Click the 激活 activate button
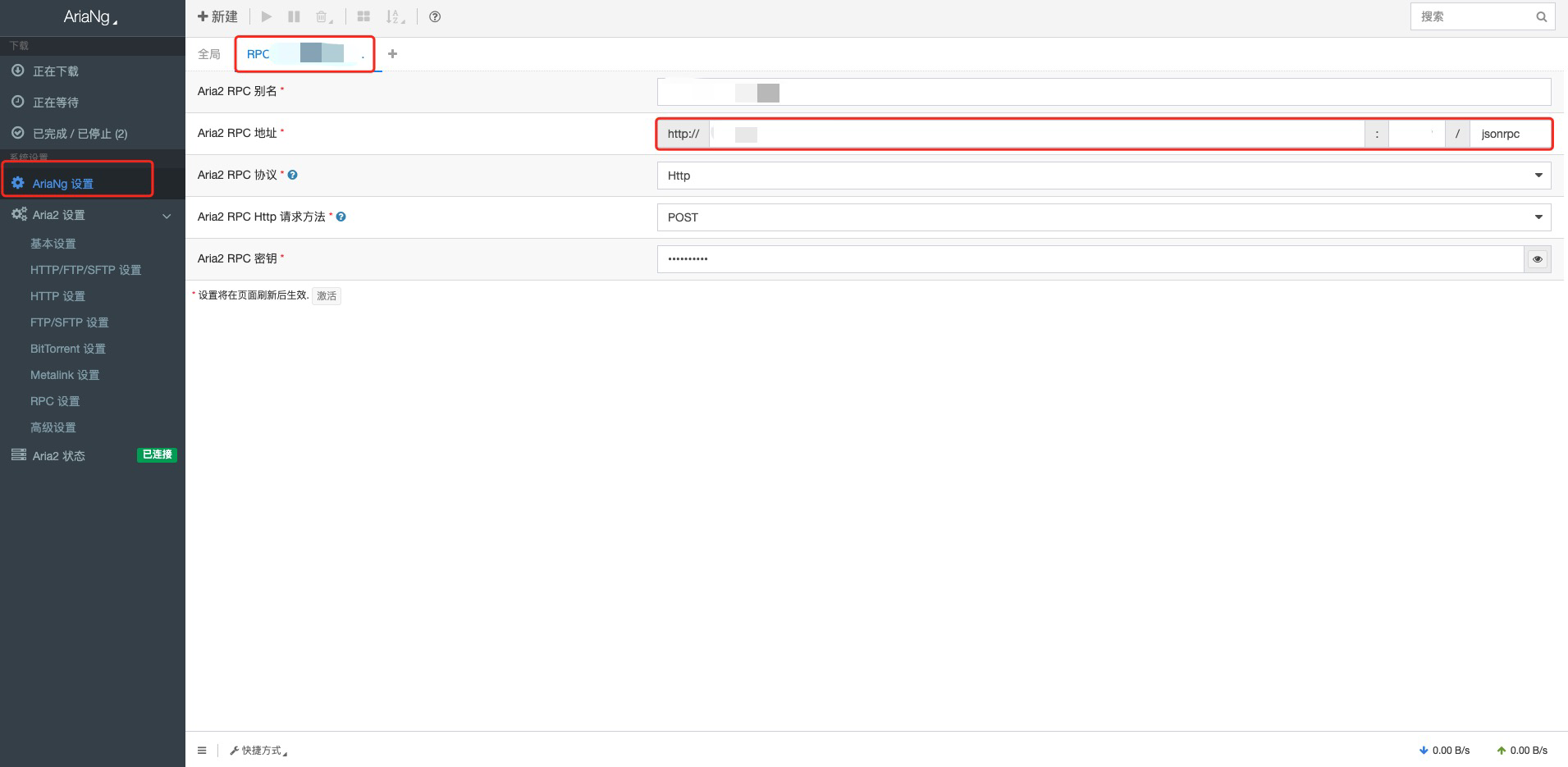 coord(327,295)
